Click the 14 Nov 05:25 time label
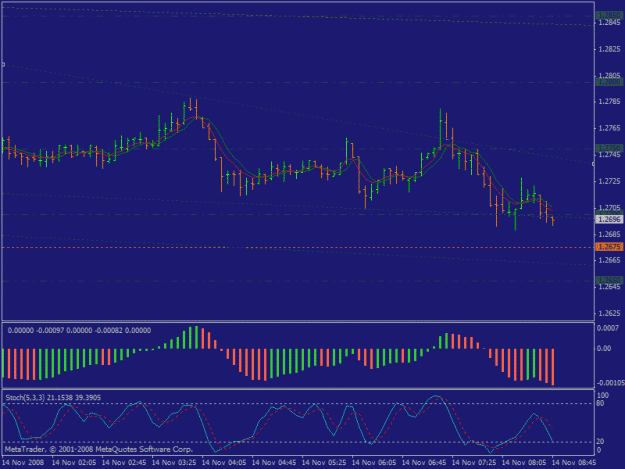 (324, 463)
